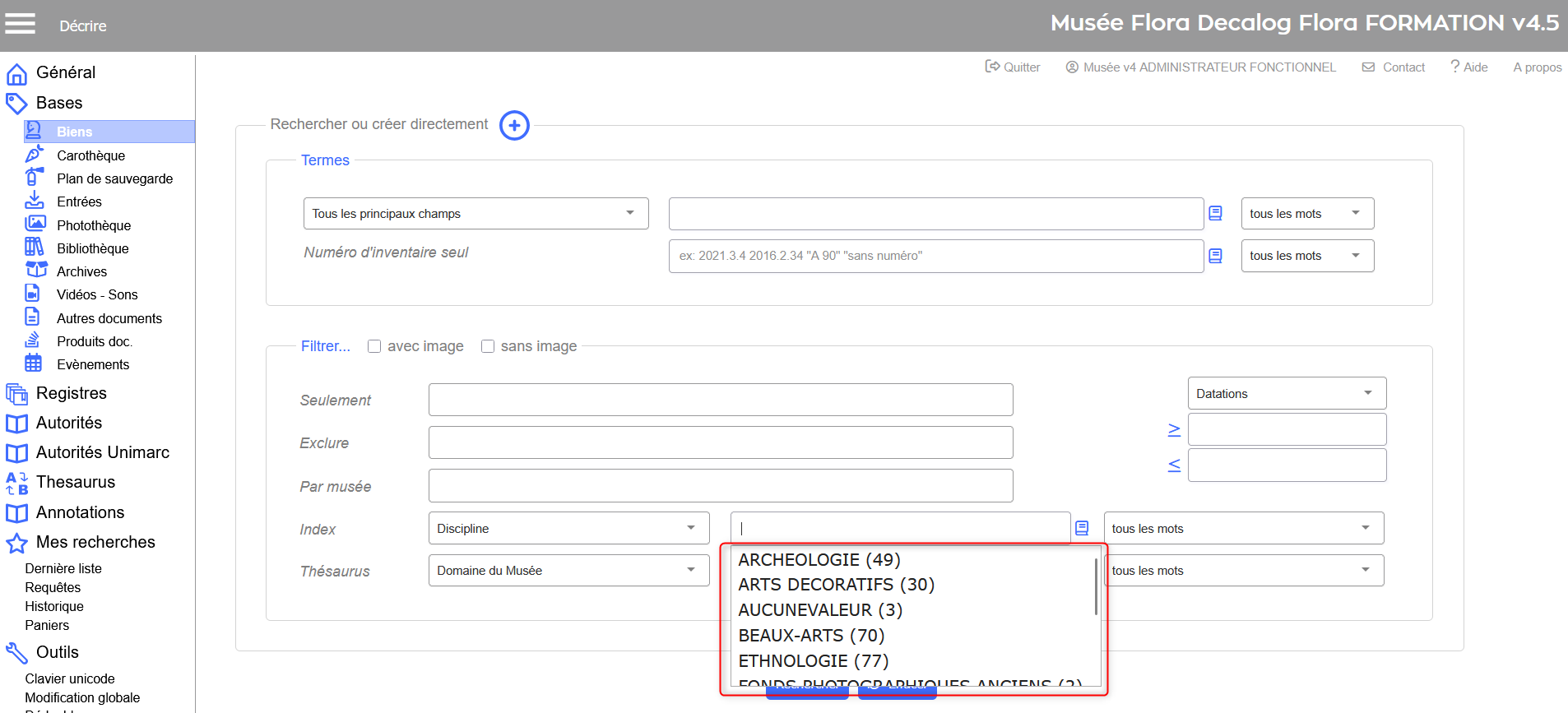Click the Bibliothèque books icon
Image resolution: width=1568 pixels, height=713 pixels.
35,248
